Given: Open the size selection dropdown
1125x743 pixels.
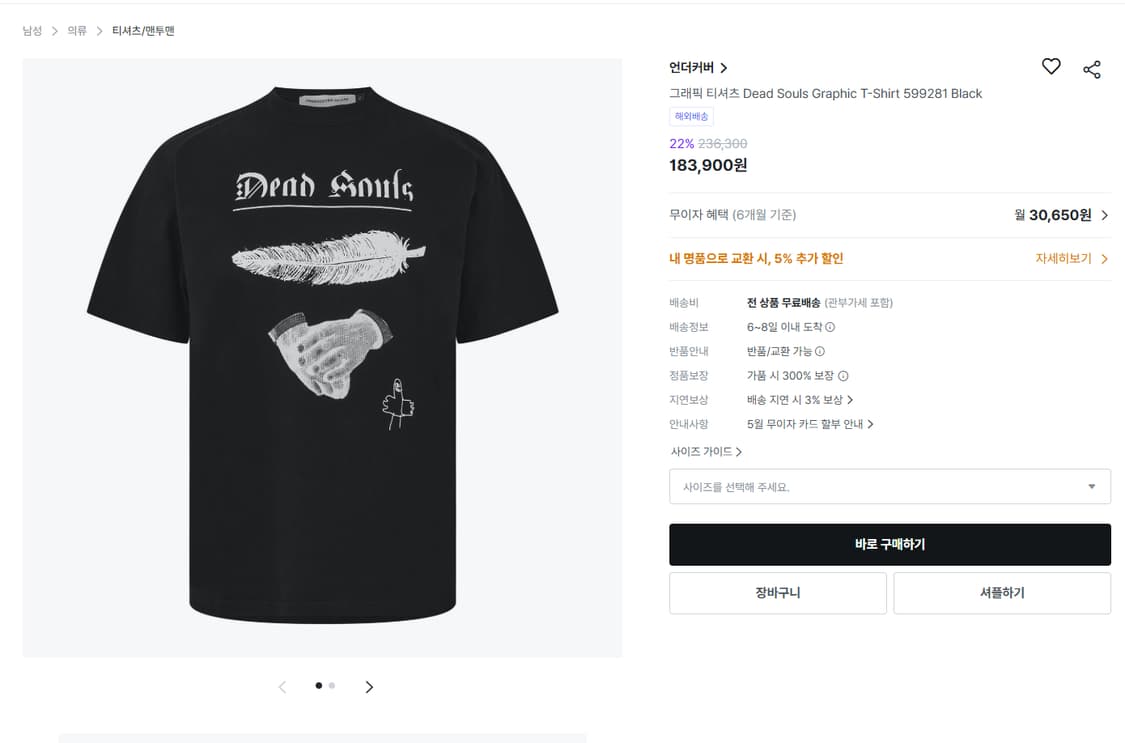Looking at the screenshot, I should coord(889,487).
